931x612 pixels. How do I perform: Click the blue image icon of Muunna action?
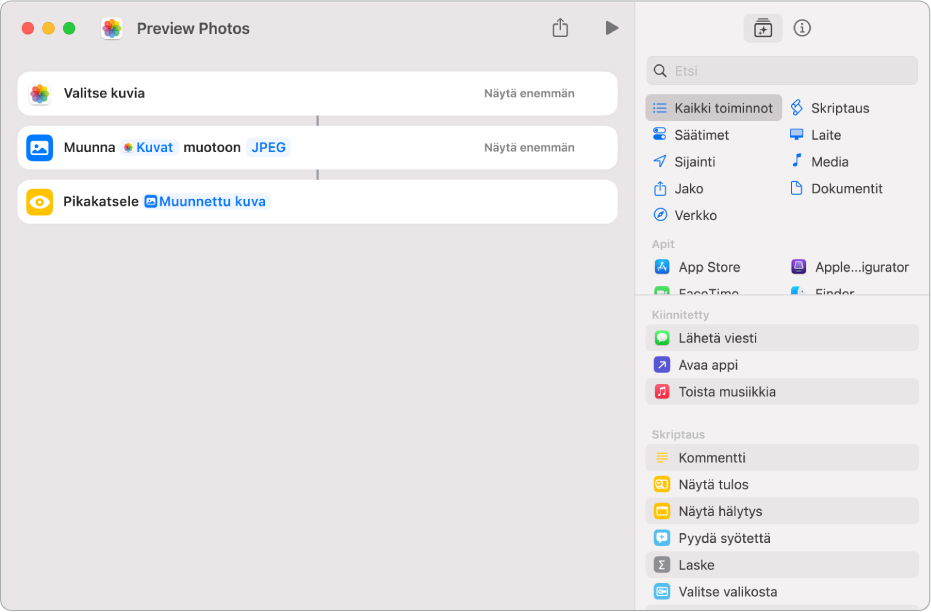pos(40,148)
